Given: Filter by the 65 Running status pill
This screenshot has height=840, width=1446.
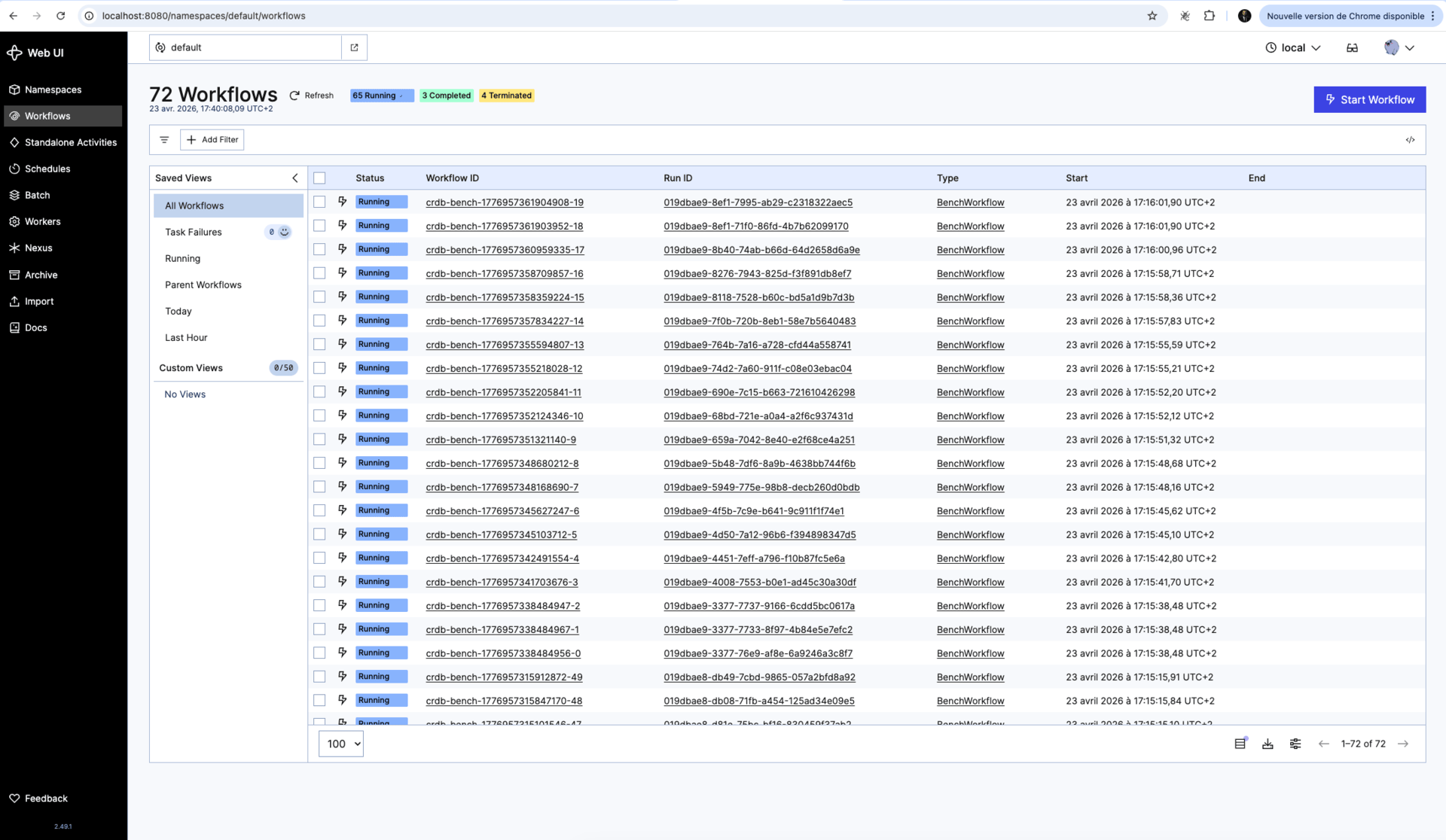Looking at the screenshot, I should (x=381, y=96).
